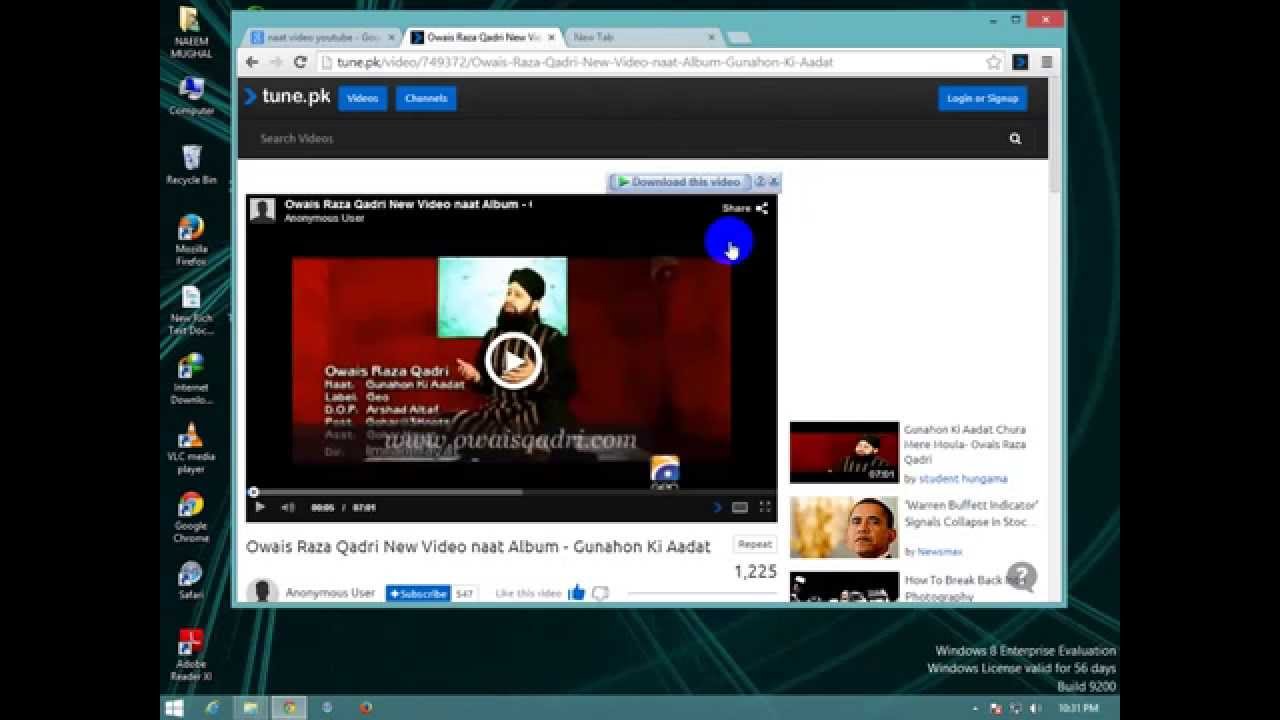Open a new browser tab
The width and height of the screenshot is (1280, 720).
738,38
